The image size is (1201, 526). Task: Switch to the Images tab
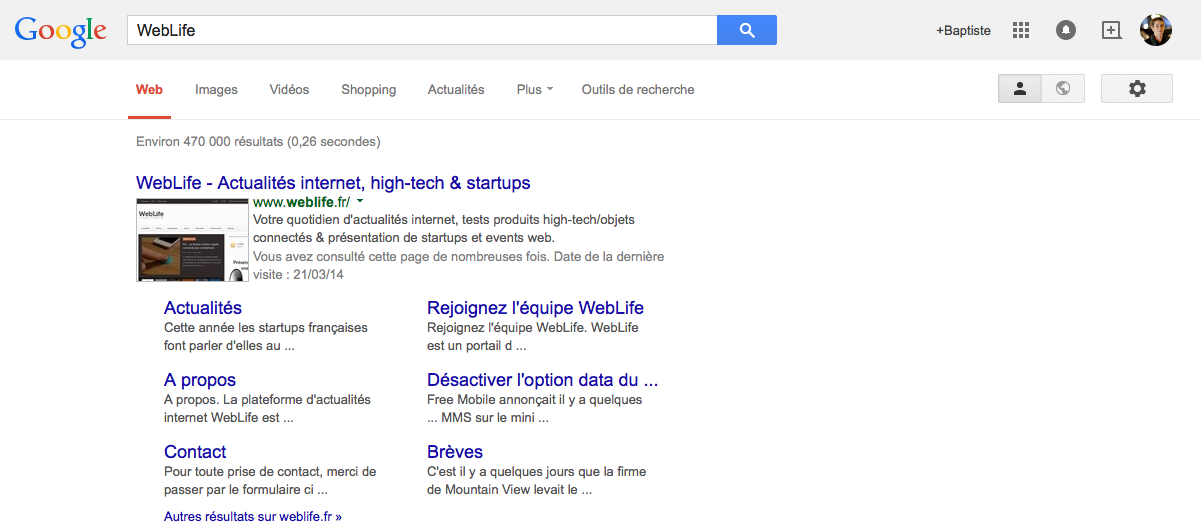[216, 89]
